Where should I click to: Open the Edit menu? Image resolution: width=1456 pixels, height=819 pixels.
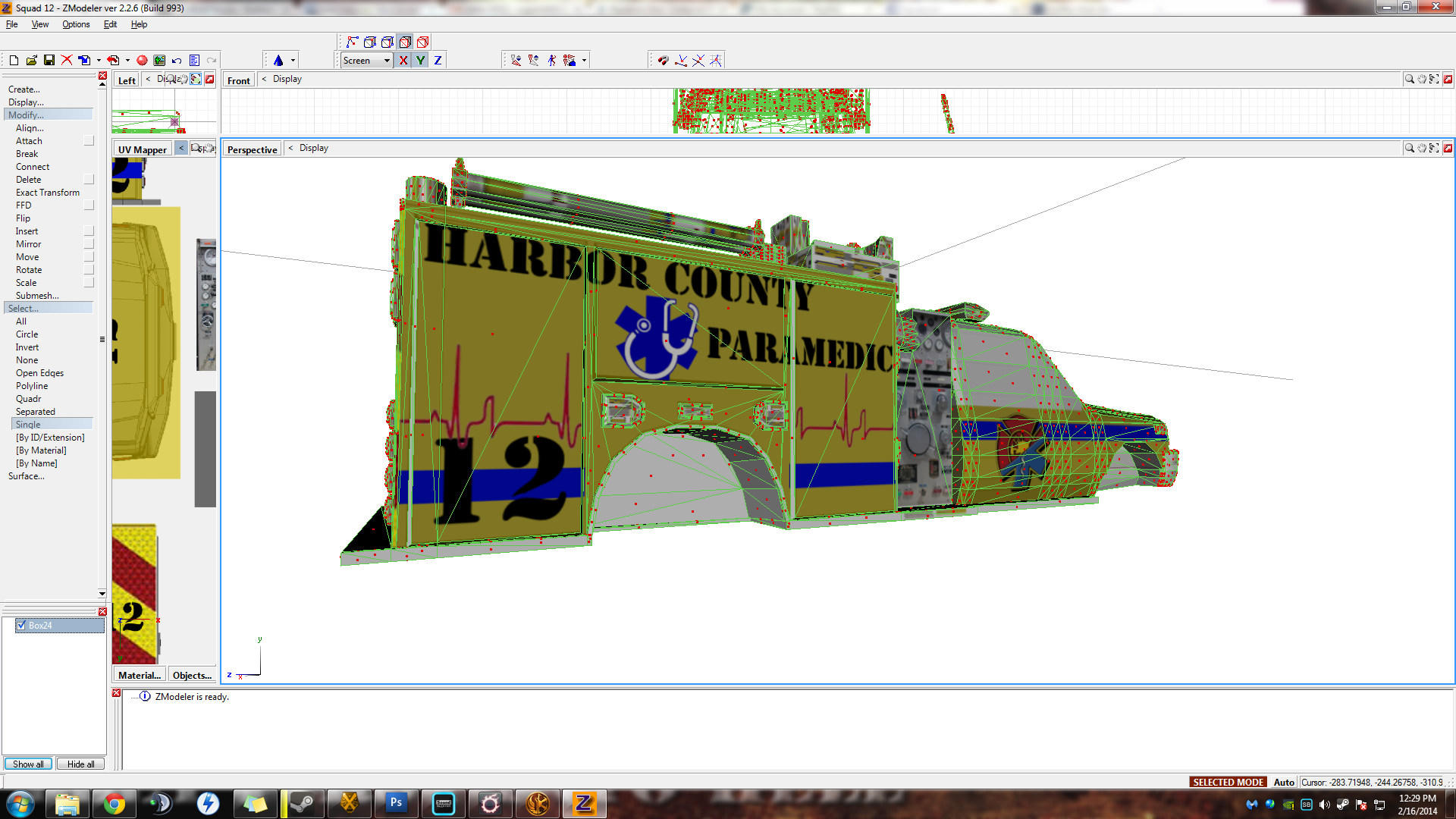[110, 24]
